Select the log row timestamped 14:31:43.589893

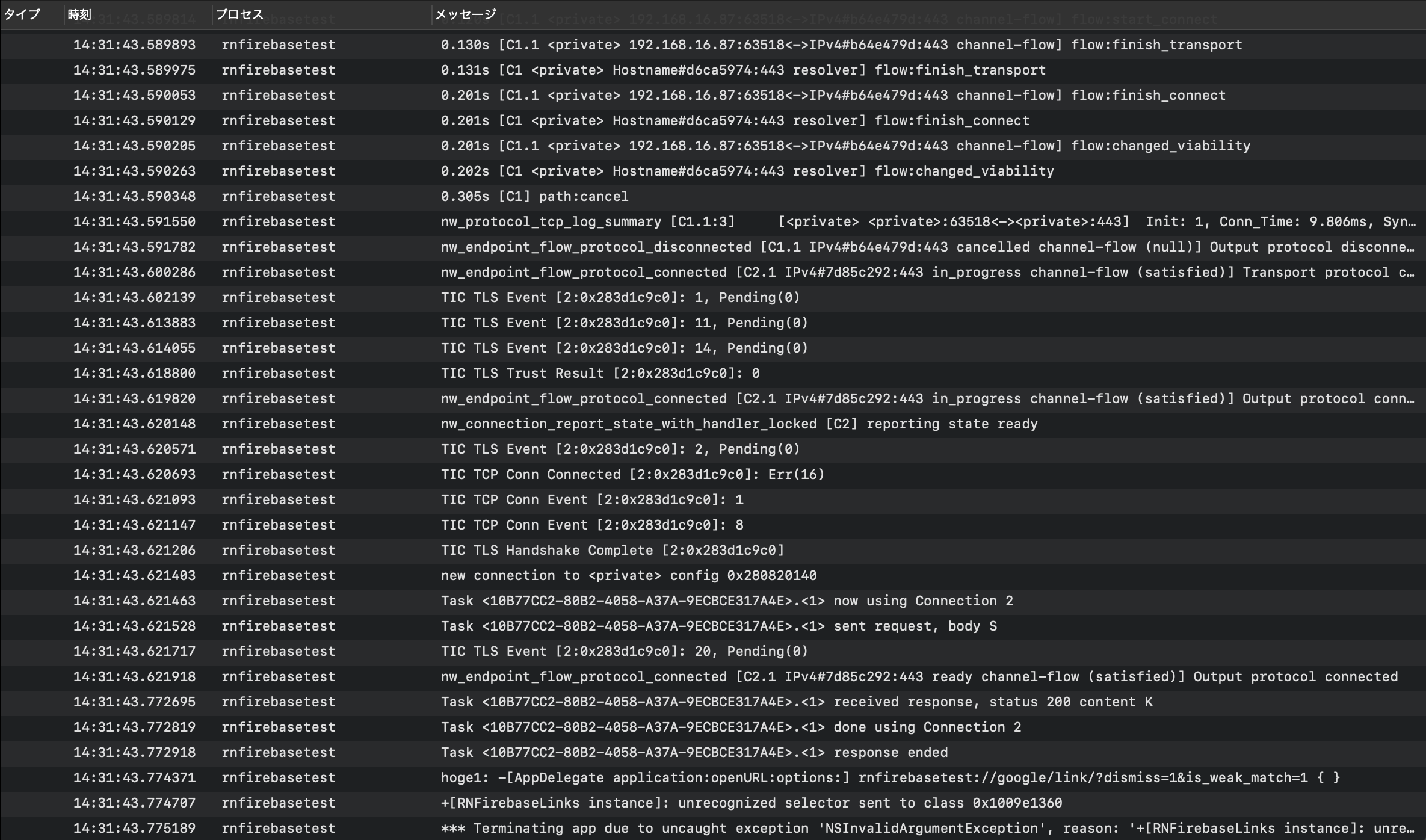coord(134,45)
